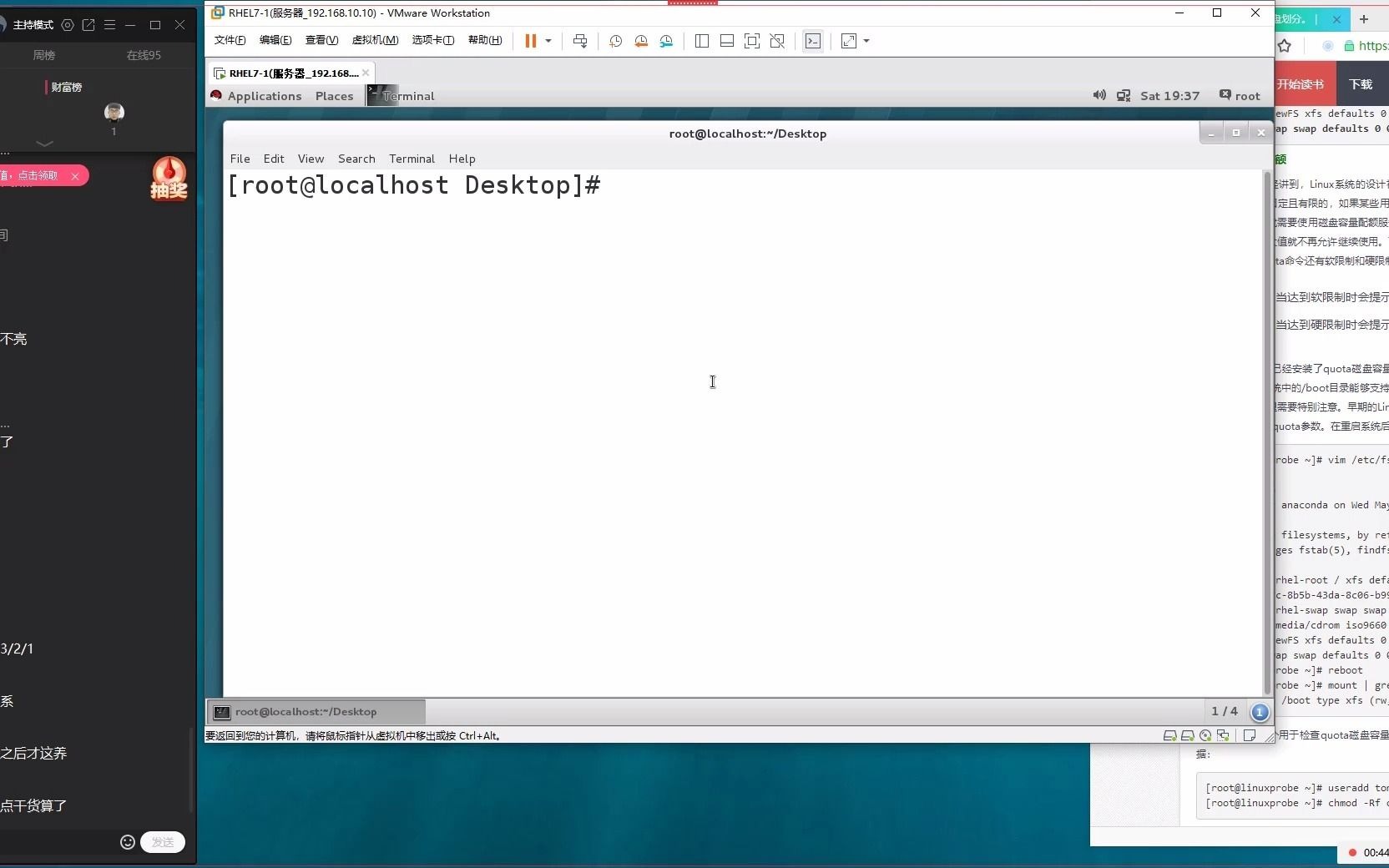Take a snapshot of this virtual machine

[x=615, y=41]
